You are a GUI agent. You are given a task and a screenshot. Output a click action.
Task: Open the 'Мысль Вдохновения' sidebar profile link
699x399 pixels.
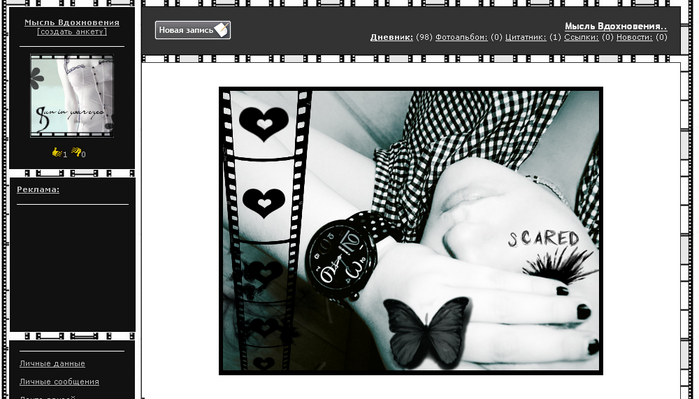coord(72,22)
